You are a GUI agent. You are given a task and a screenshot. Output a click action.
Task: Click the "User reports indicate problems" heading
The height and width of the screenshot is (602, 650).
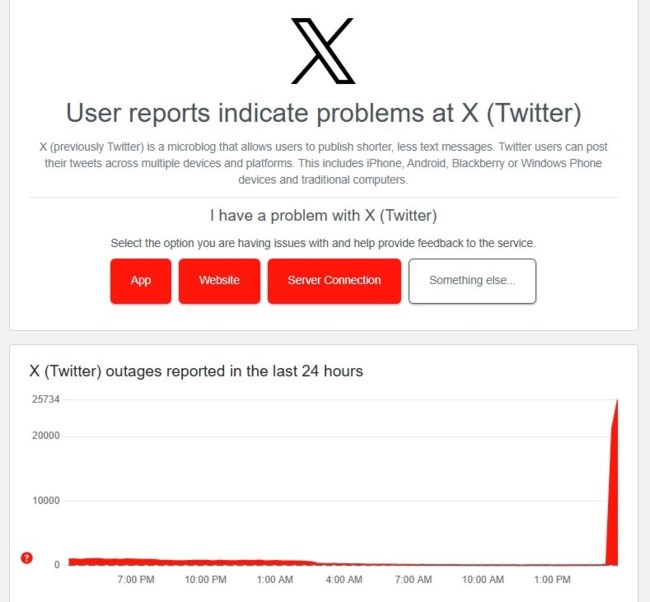pyautogui.click(x=323, y=112)
